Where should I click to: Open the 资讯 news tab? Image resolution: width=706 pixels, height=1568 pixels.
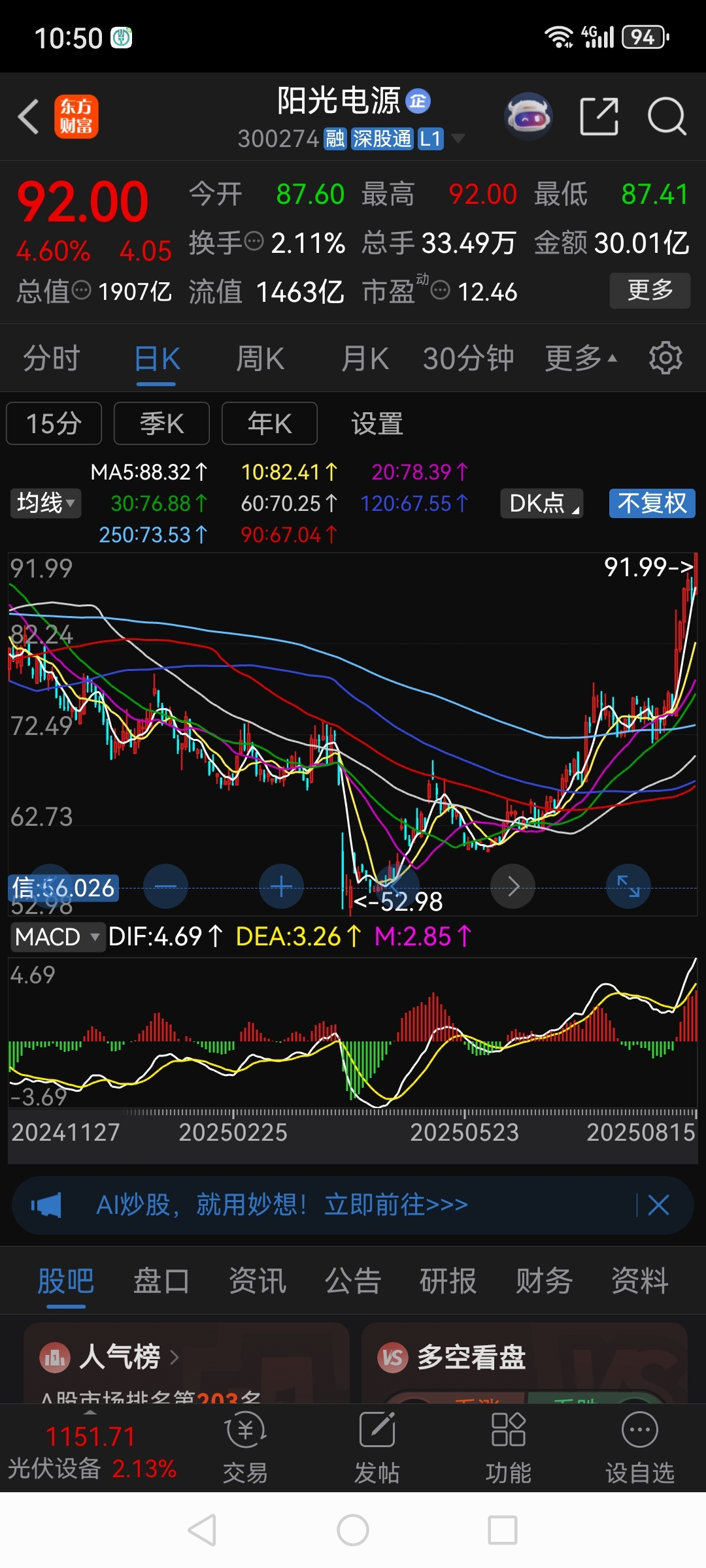click(x=258, y=1281)
